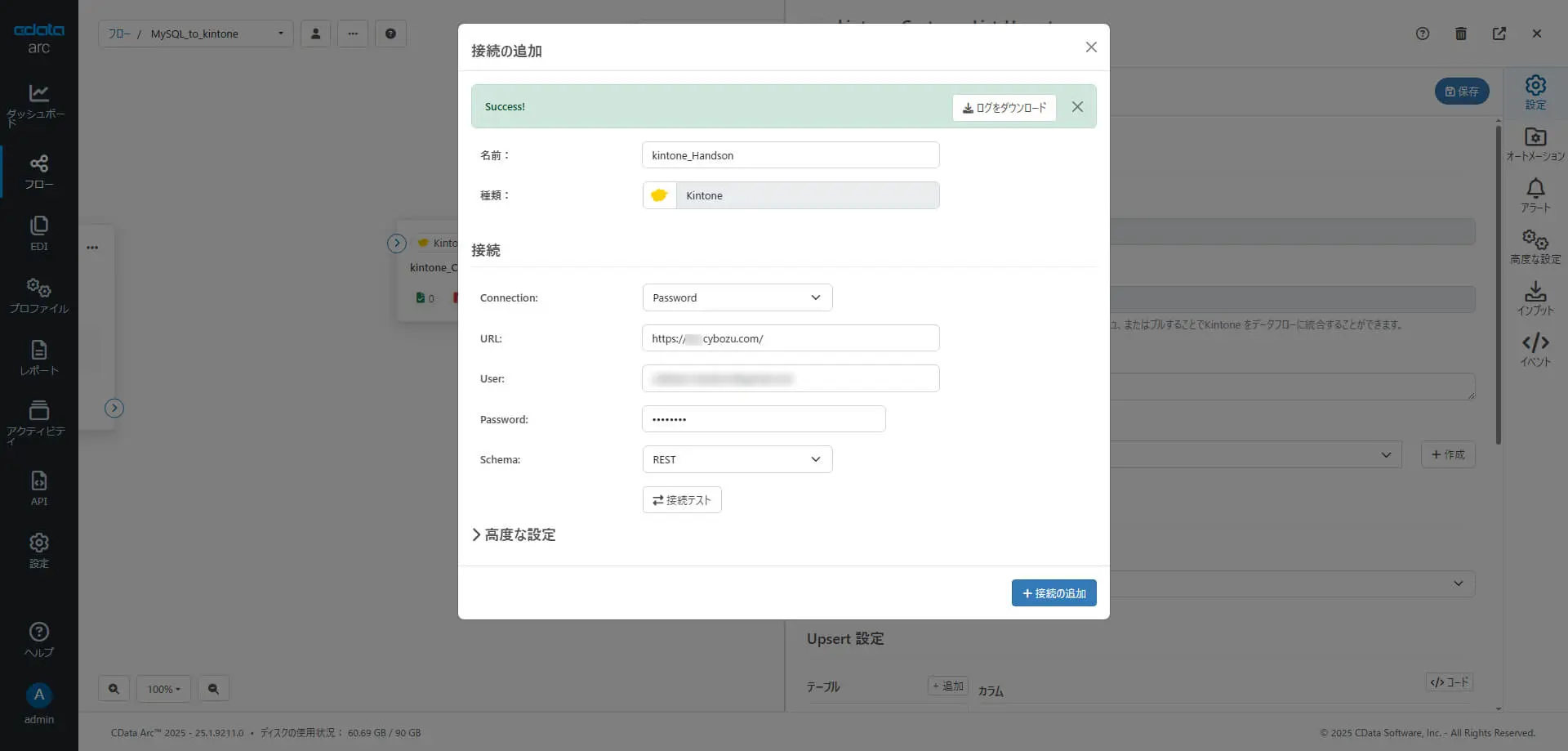Click the trash delete icon in panel header
The height and width of the screenshot is (751, 1568).
(x=1461, y=34)
